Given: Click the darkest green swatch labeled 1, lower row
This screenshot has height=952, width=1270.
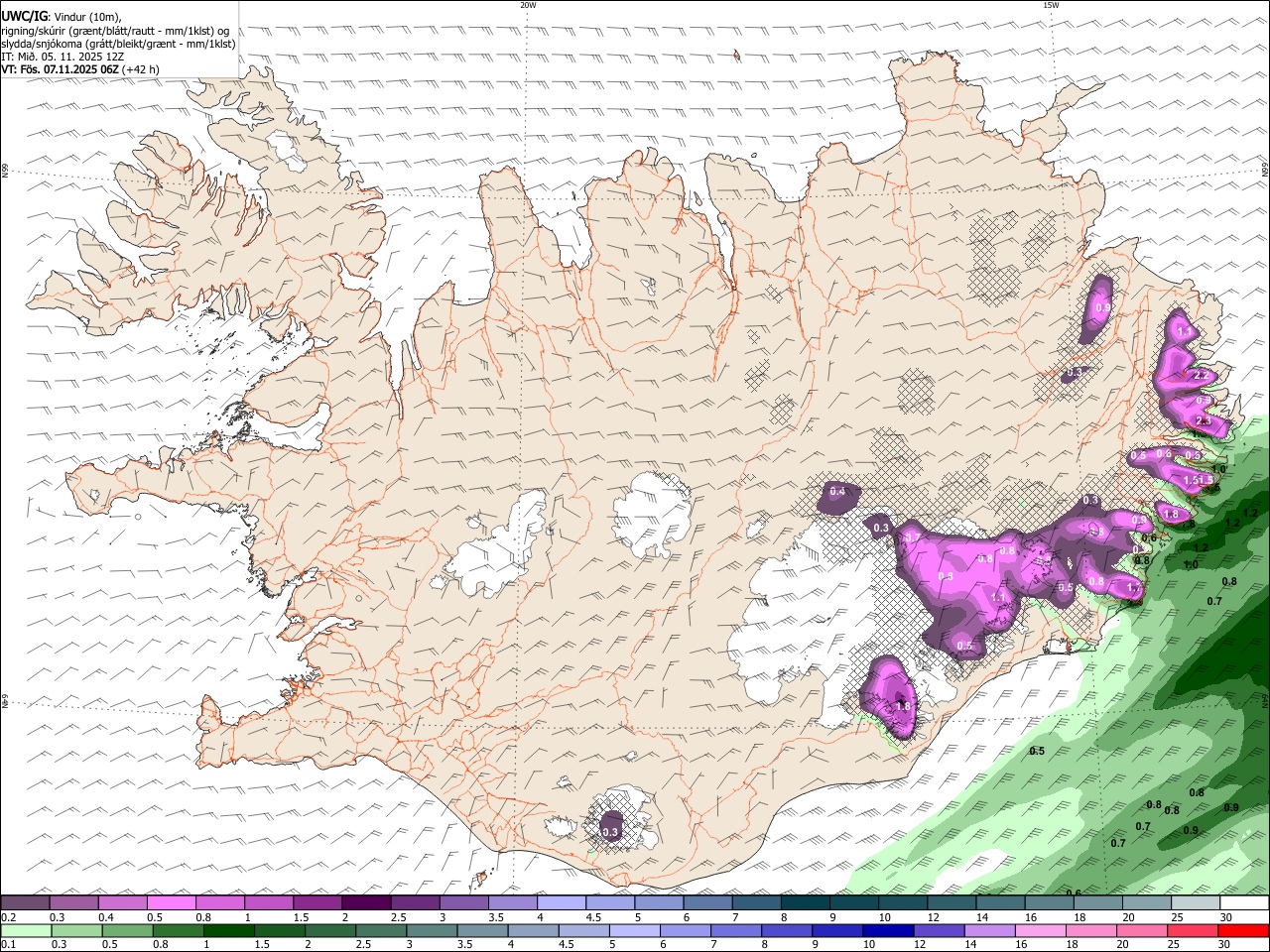Looking at the screenshot, I should click(x=228, y=930).
